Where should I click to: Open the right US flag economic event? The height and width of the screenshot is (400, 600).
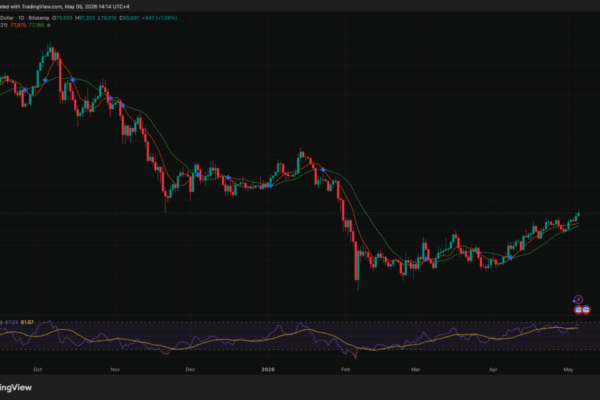click(x=586, y=309)
